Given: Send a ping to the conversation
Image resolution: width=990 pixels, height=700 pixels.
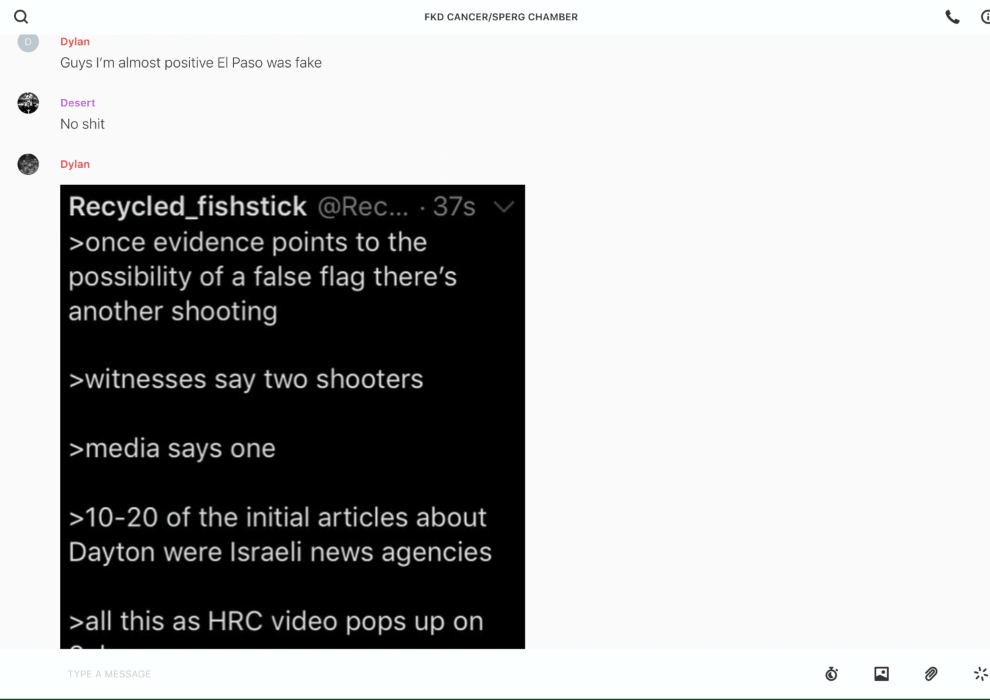Looking at the screenshot, I should point(980,674).
